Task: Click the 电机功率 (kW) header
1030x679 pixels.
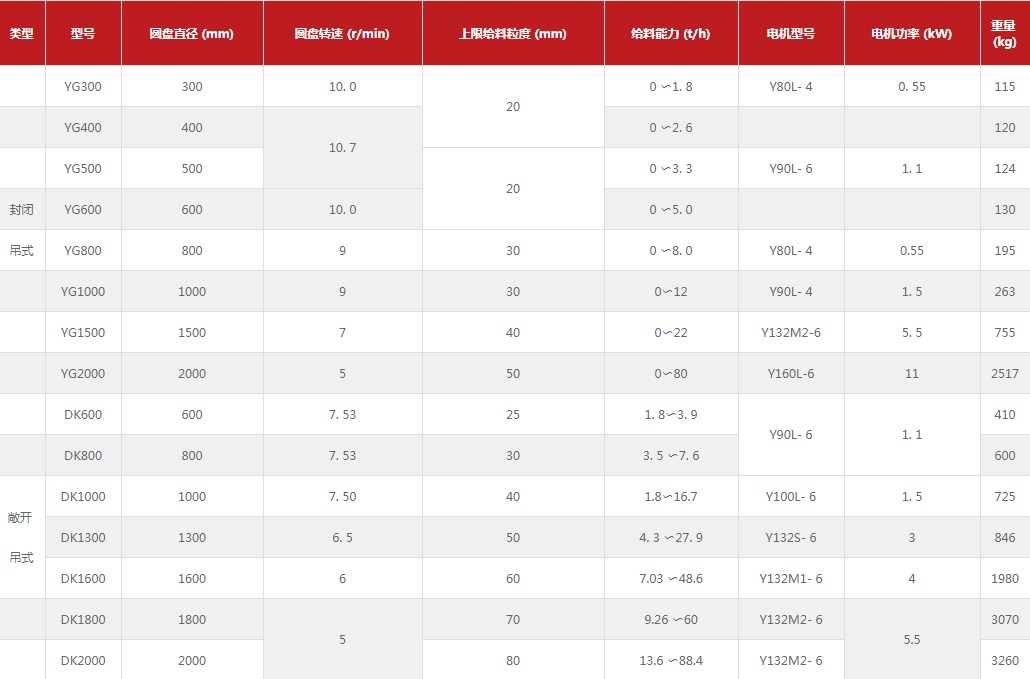Action: [911, 33]
